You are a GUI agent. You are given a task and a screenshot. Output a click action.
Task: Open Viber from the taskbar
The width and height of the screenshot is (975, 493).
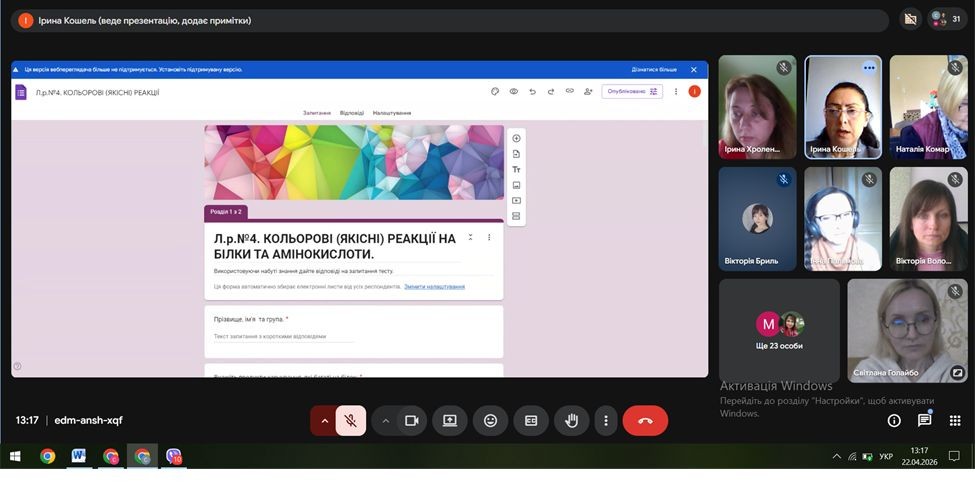click(173, 457)
